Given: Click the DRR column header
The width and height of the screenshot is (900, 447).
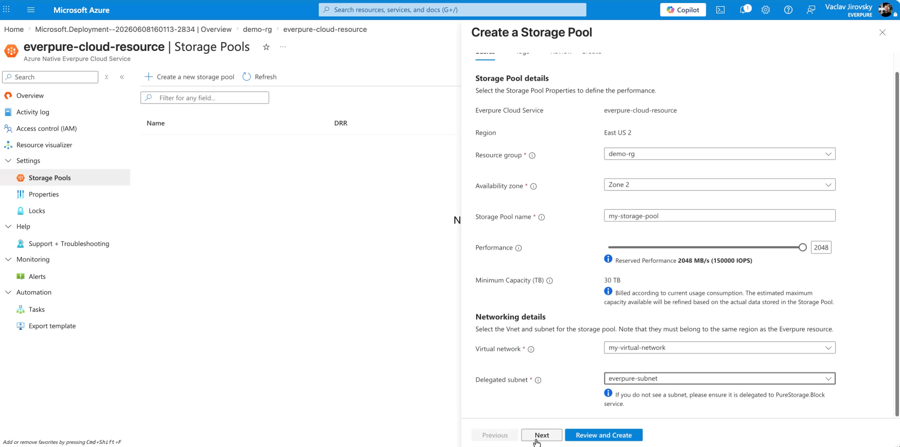Looking at the screenshot, I should [341, 123].
